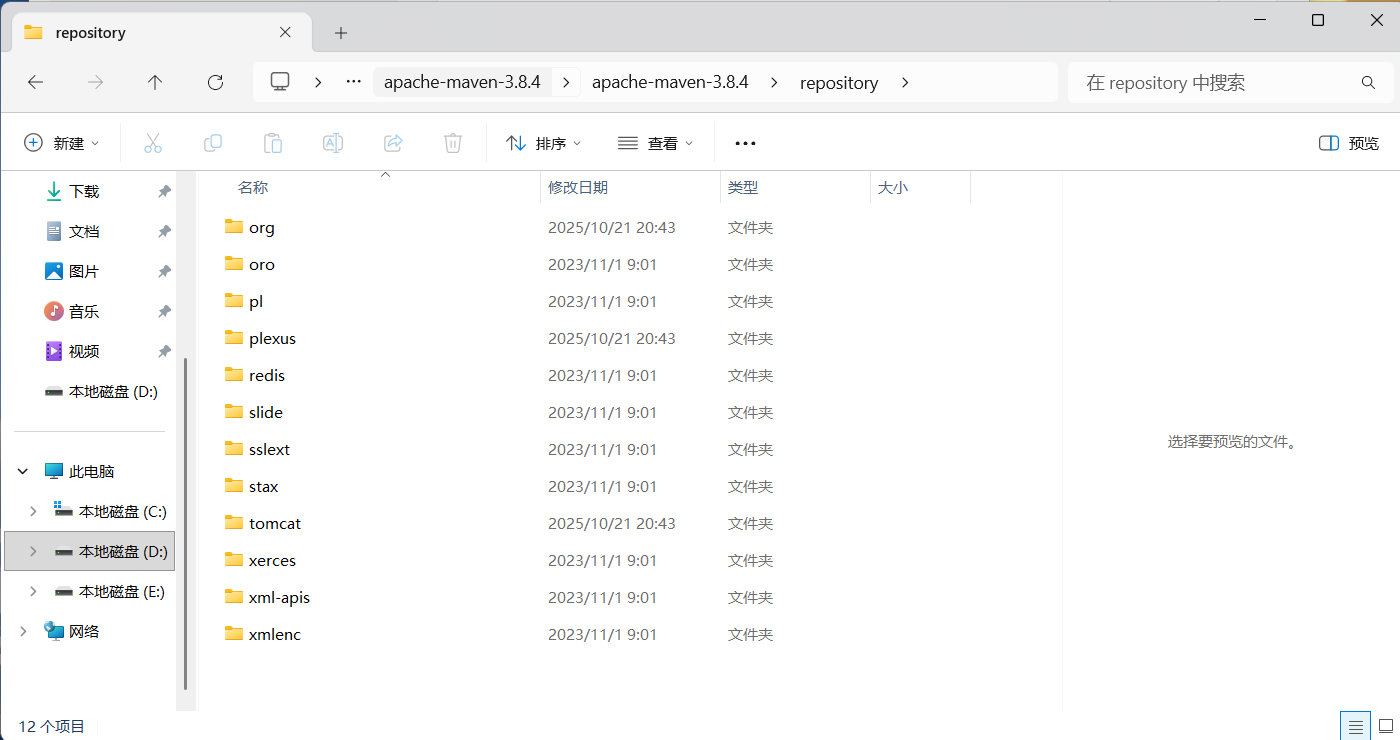Image resolution: width=1400 pixels, height=740 pixels.
Task: Click the Delete trash can icon
Action: pyautogui.click(x=453, y=143)
